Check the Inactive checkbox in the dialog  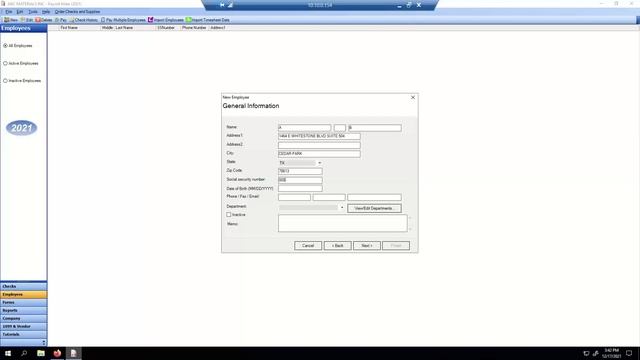pos(229,215)
